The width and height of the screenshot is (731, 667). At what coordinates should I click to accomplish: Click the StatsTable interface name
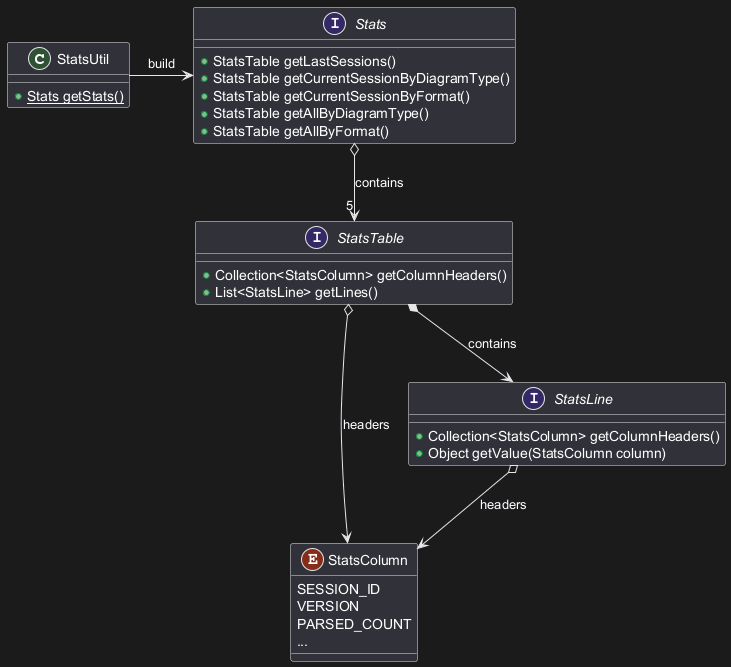coord(370,238)
